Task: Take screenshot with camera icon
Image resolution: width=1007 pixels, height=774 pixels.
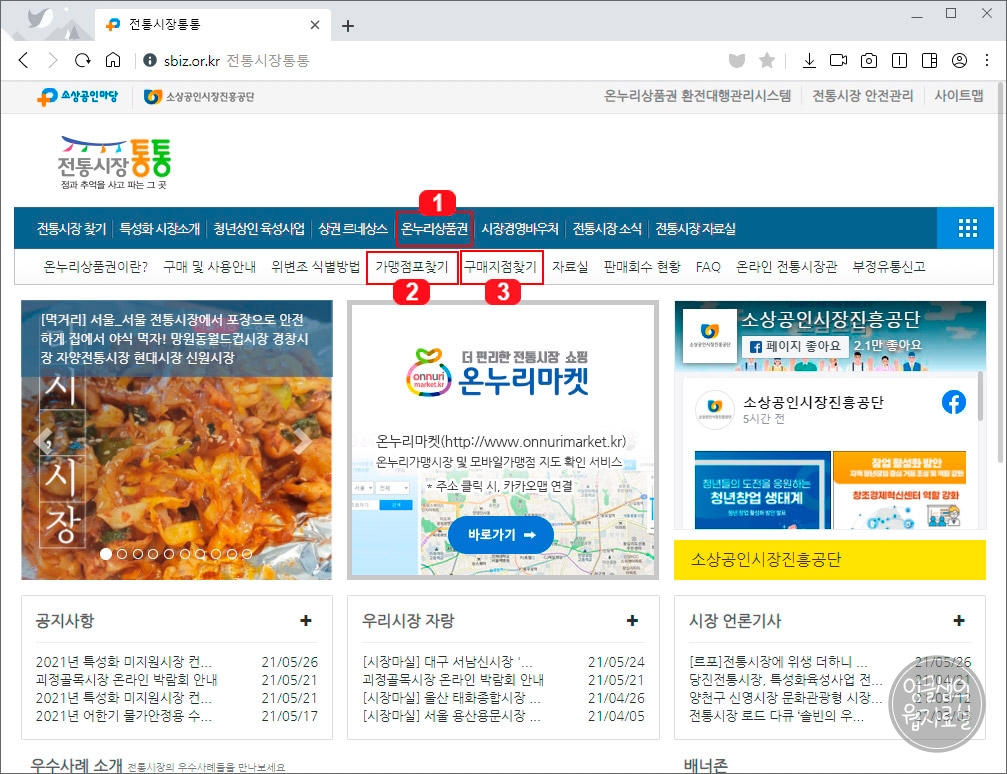Action: [869, 60]
